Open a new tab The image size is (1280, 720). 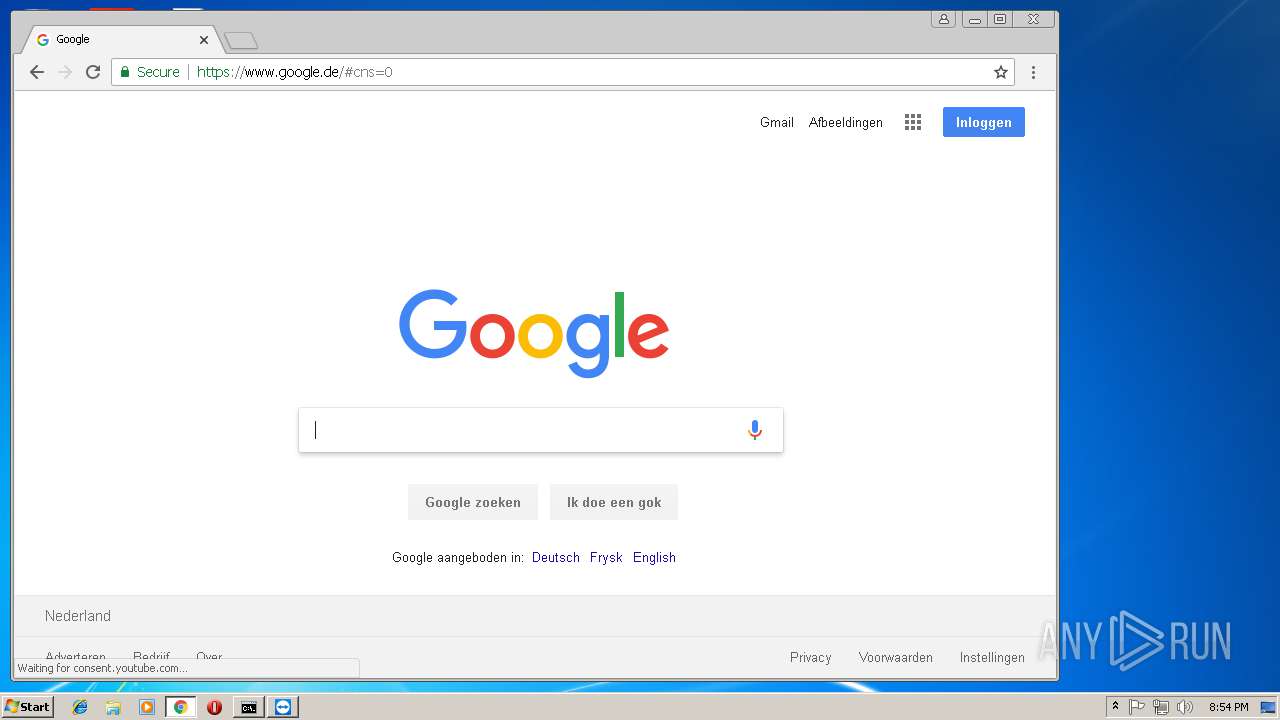pyautogui.click(x=241, y=40)
